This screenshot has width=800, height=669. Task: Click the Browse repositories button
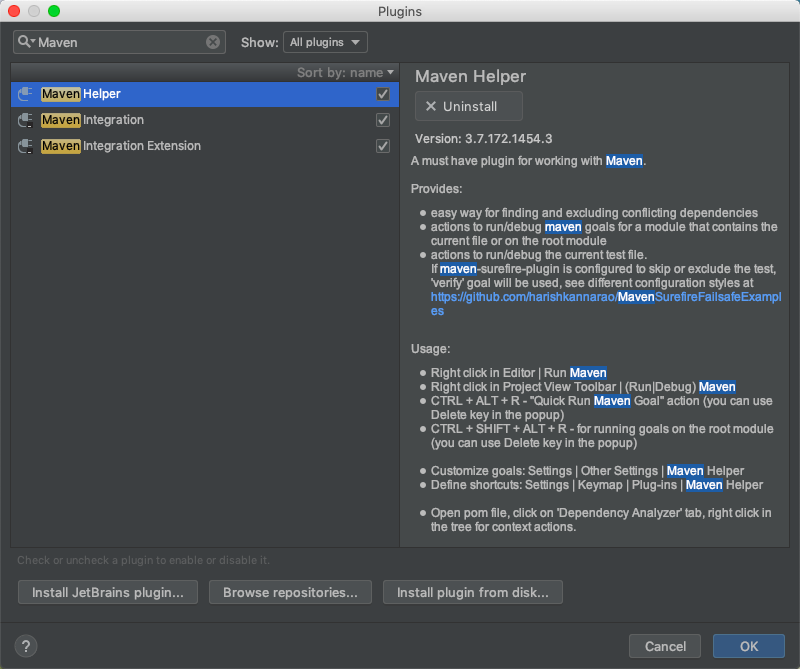[290, 592]
